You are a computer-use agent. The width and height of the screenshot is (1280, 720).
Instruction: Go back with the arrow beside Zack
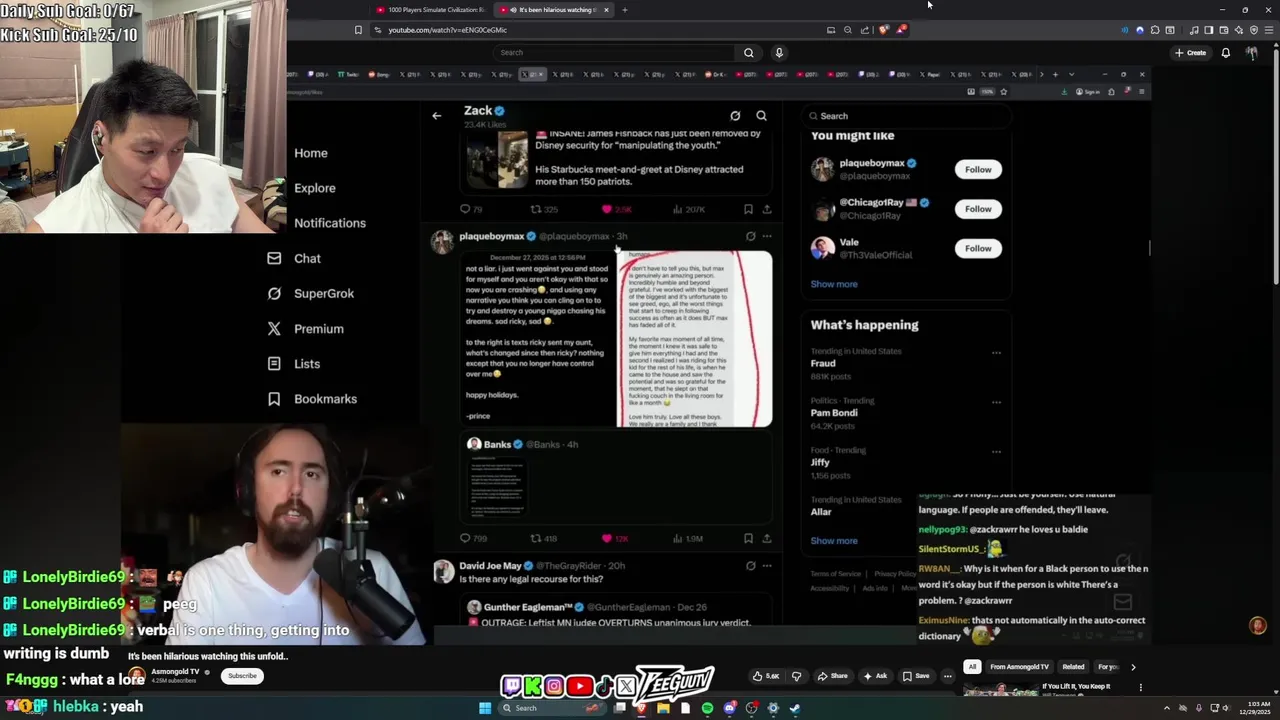[x=436, y=116]
